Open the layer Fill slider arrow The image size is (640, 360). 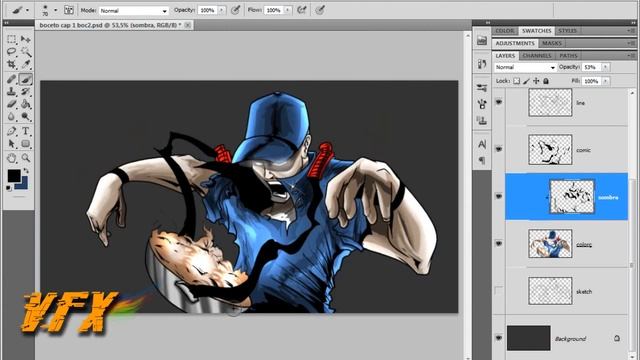pyautogui.click(x=605, y=81)
